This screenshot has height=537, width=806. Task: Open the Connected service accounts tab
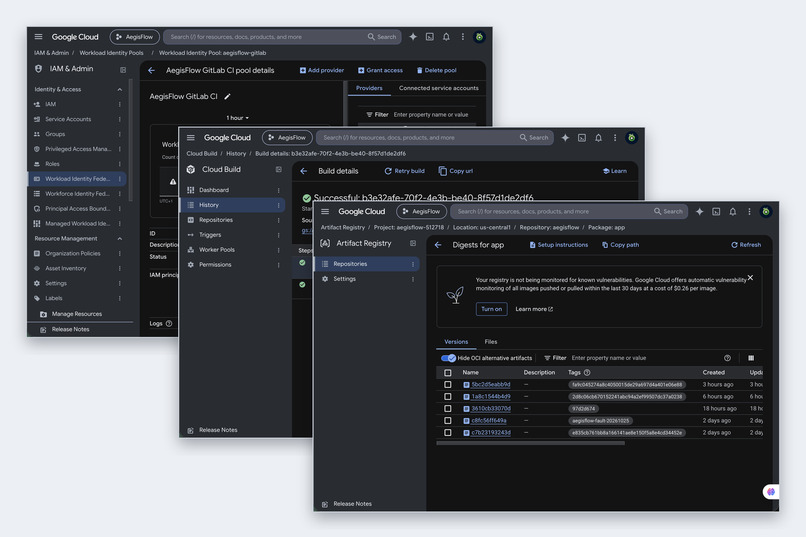click(x=438, y=88)
